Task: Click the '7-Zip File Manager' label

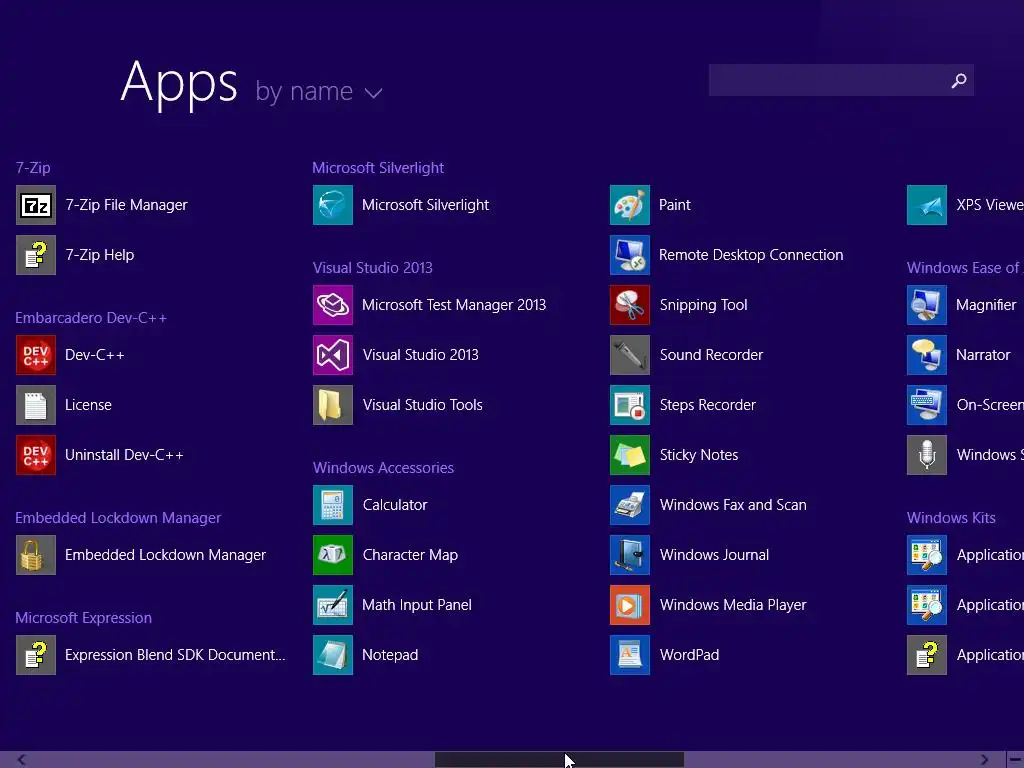Action: click(x=126, y=205)
